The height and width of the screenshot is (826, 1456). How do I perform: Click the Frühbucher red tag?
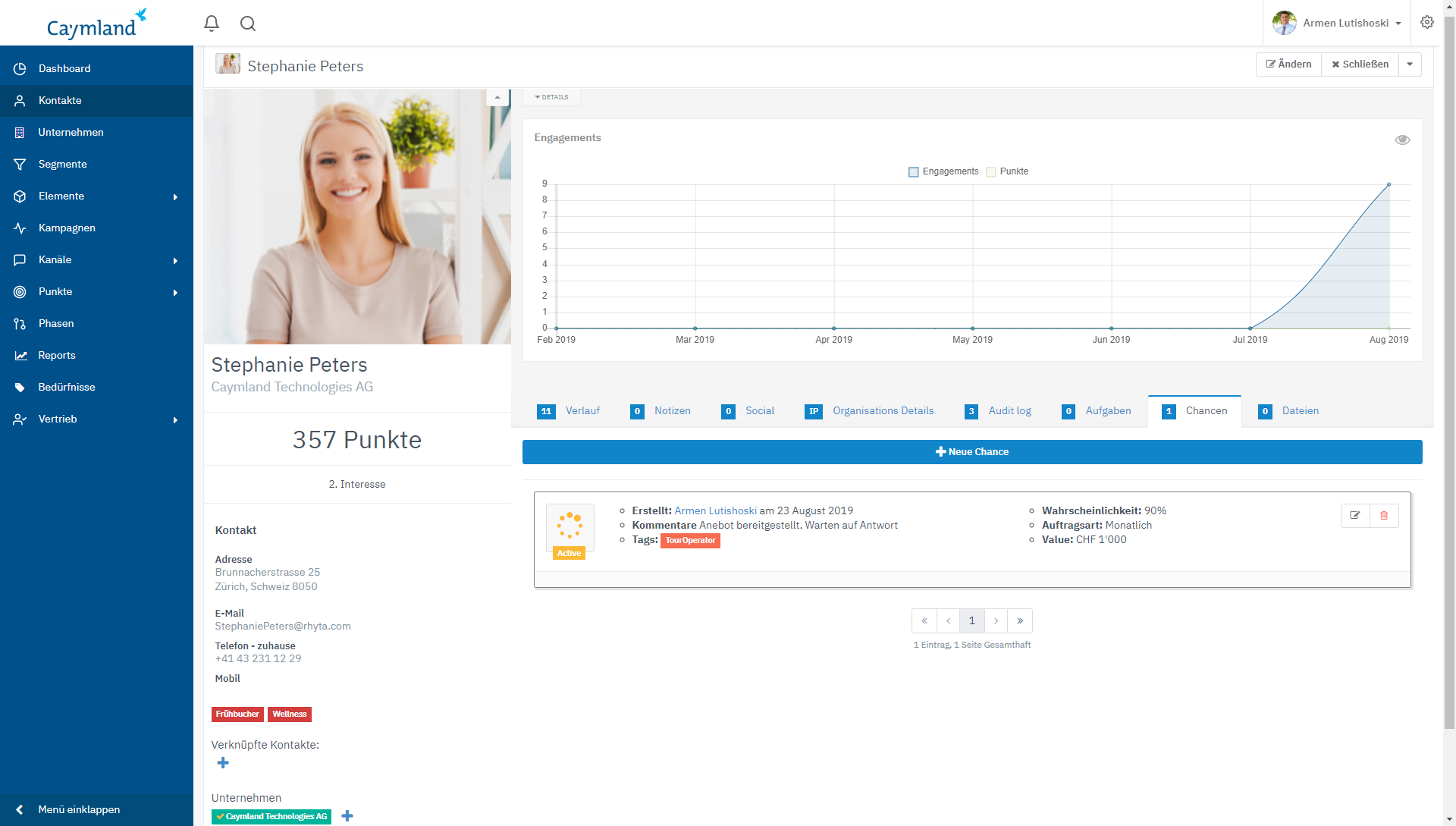pyautogui.click(x=237, y=715)
